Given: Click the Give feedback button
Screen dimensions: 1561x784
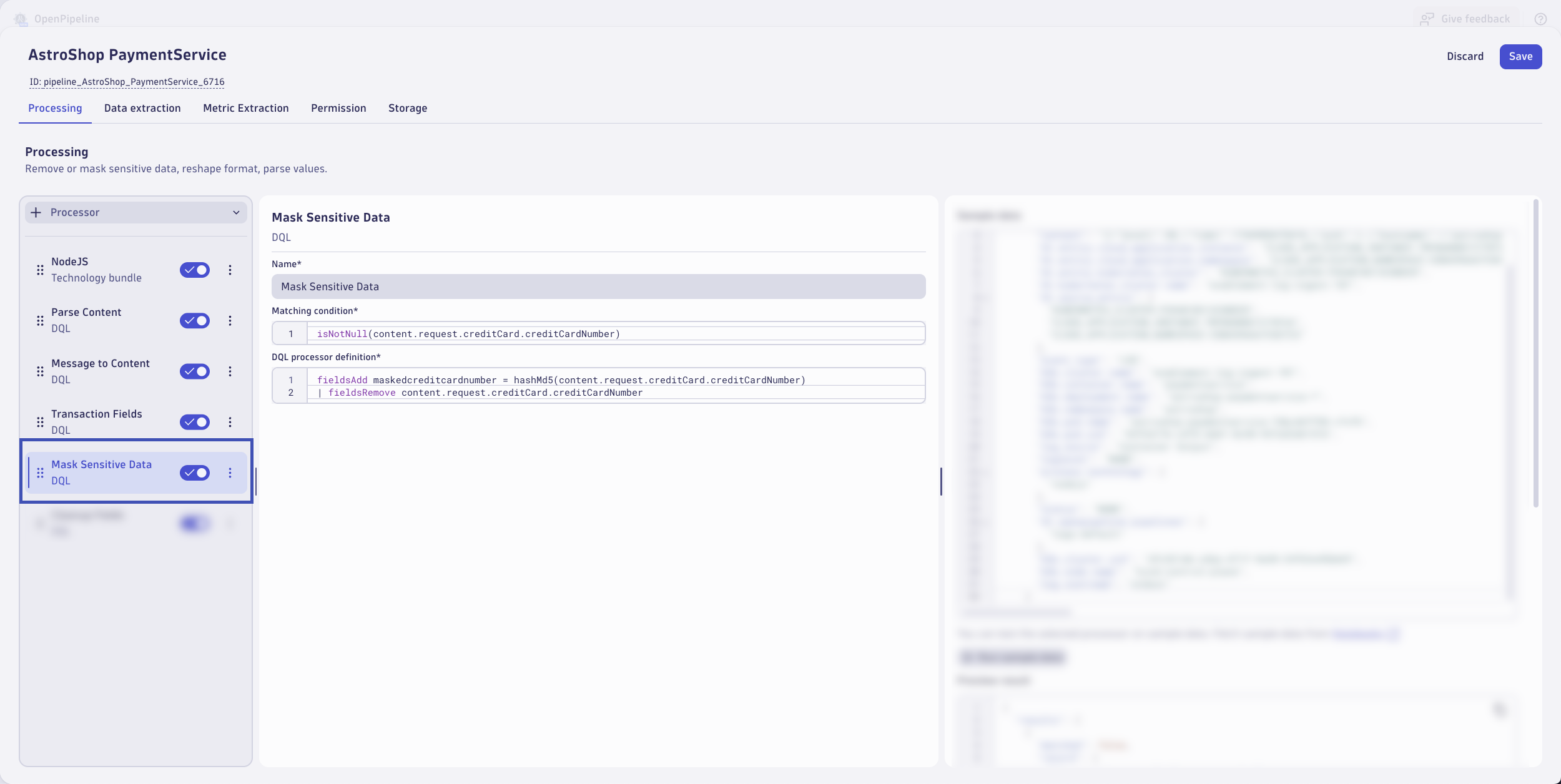Looking at the screenshot, I should point(1465,19).
